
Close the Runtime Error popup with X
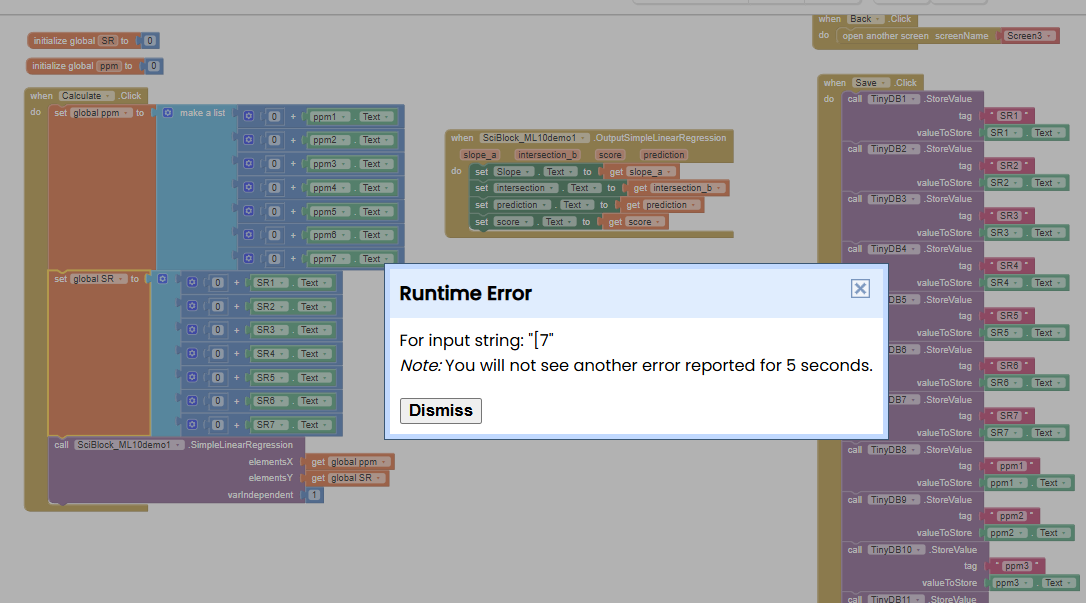[x=860, y=289]
